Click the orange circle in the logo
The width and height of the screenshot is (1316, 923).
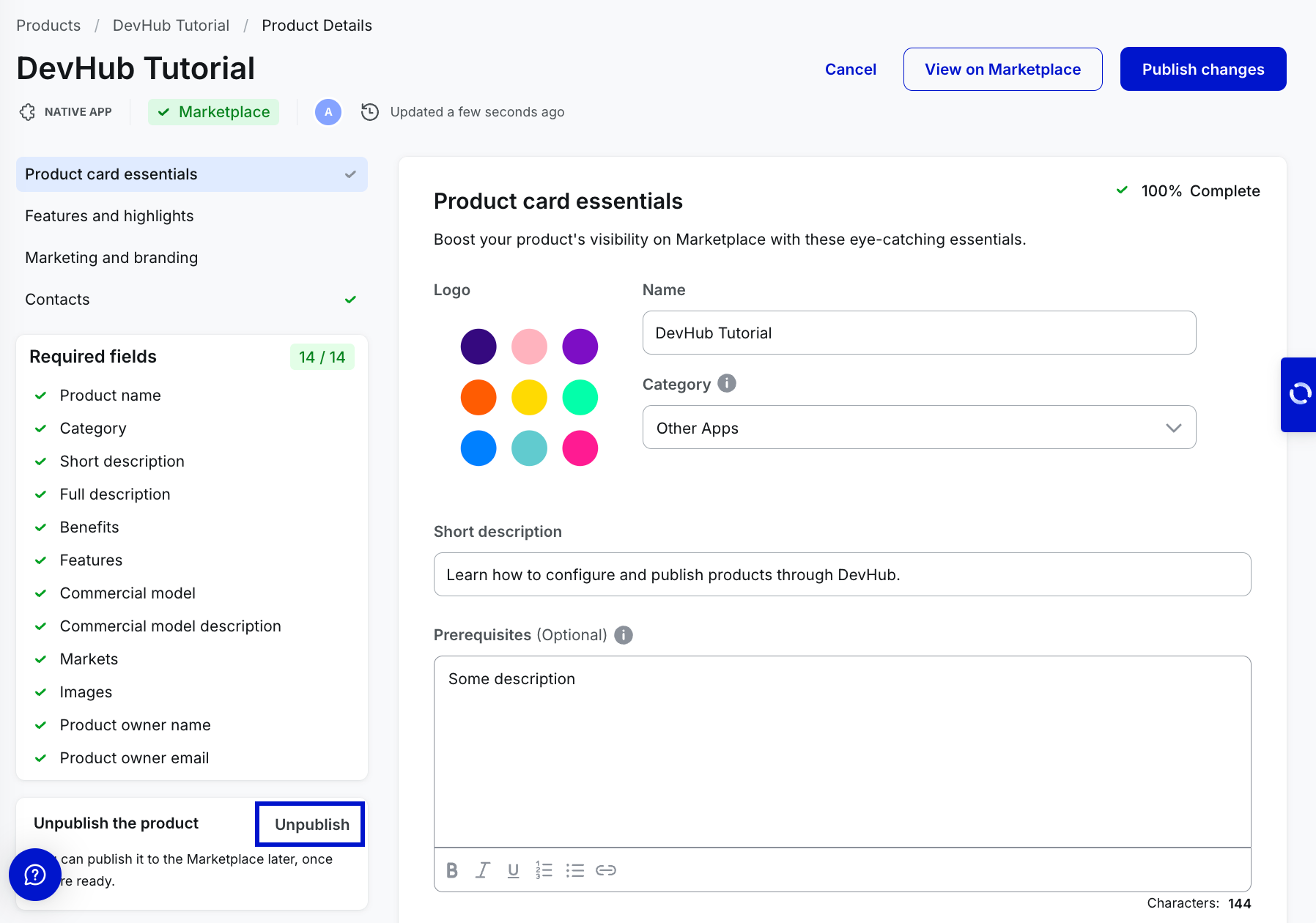(x=478, y=397)
